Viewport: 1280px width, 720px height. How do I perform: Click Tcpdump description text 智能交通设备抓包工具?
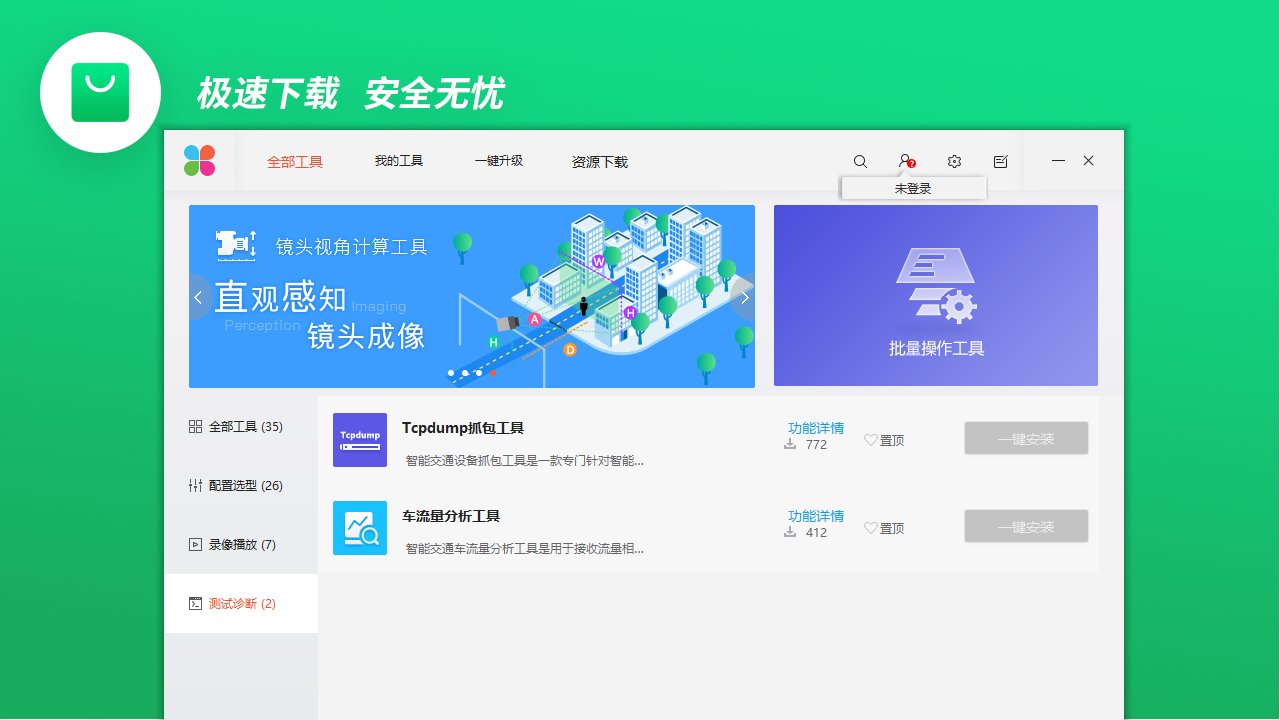(x=525, y=461)
